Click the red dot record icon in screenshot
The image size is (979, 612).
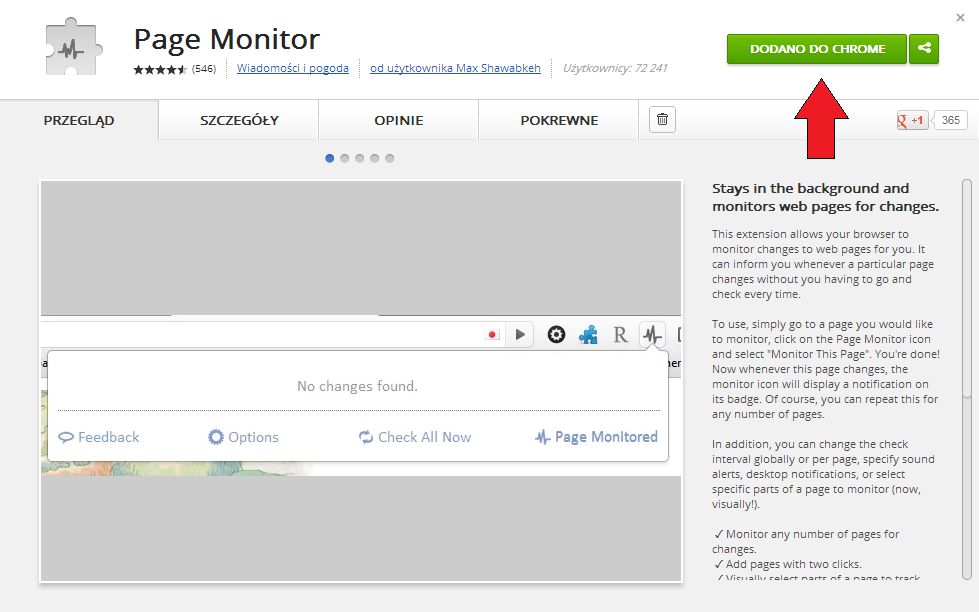(x=493, y=335)
